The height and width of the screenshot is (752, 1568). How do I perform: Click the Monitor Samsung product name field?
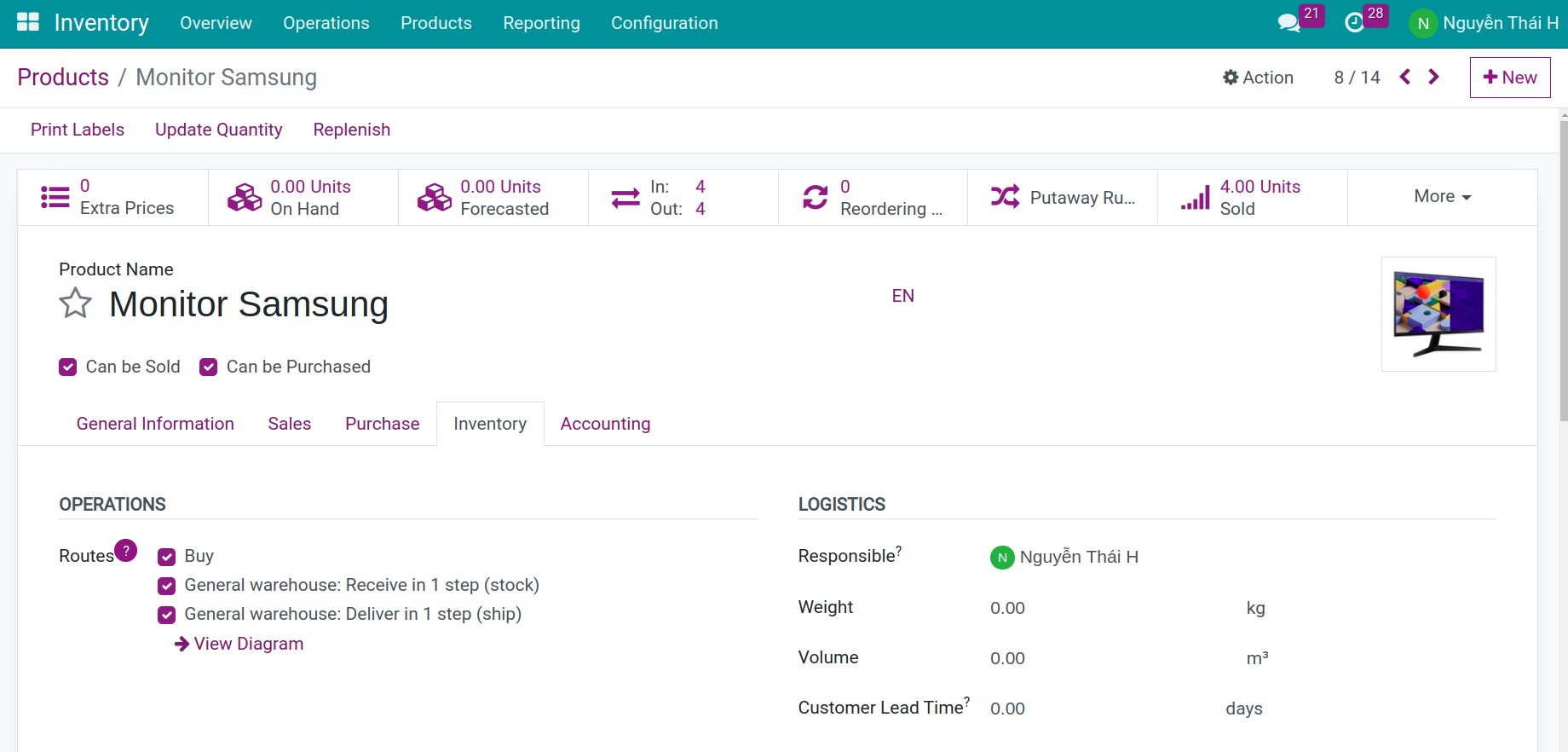pos(249,304)
